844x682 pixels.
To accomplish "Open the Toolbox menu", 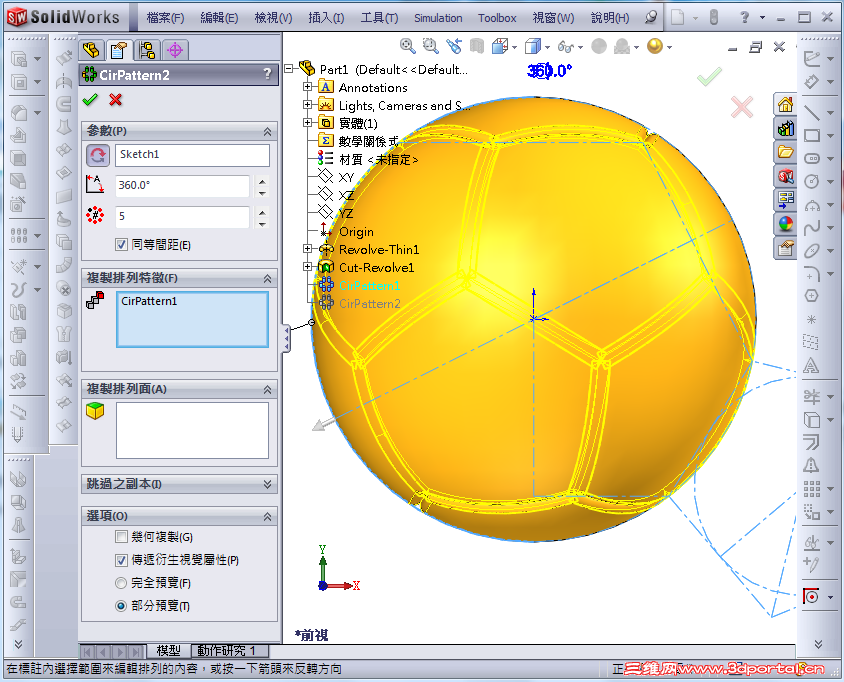I will pyautogui.click(x=497, y=18).
